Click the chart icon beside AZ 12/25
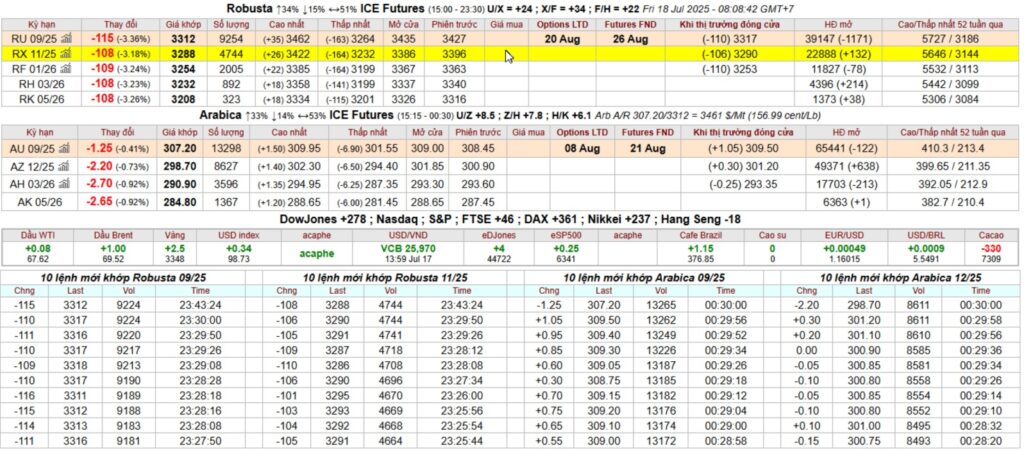1024x451 pixels. pos(66,165)
